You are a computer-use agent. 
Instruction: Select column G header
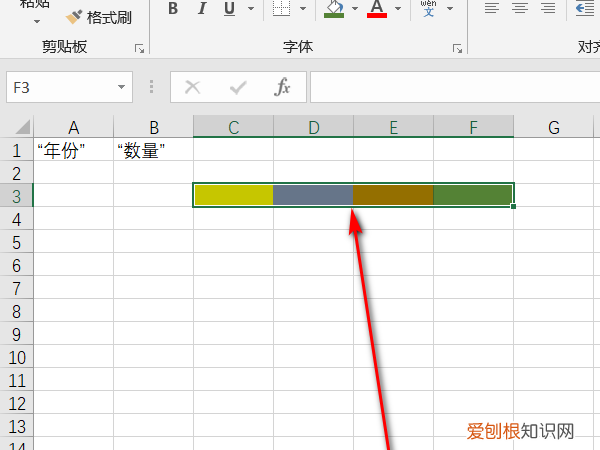click(554, 127)
